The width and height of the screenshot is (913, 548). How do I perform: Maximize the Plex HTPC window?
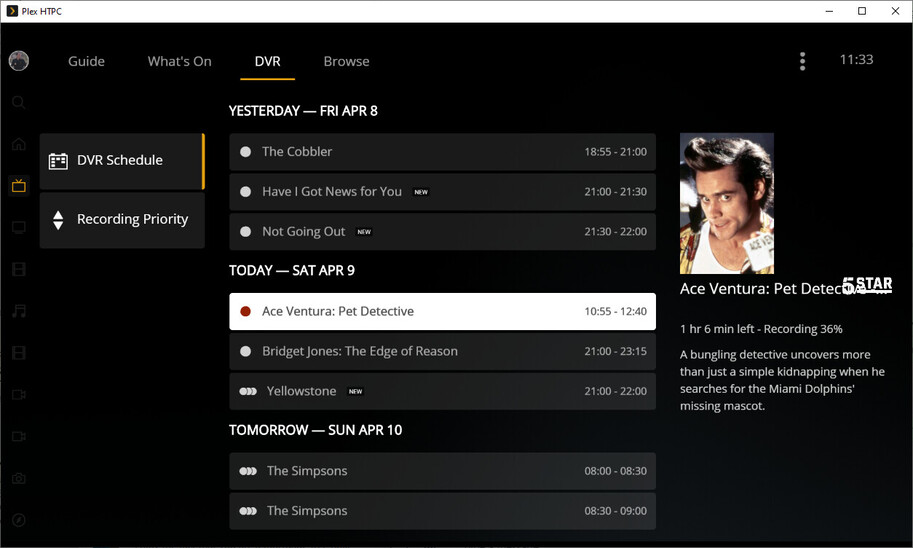pos(862,11)
